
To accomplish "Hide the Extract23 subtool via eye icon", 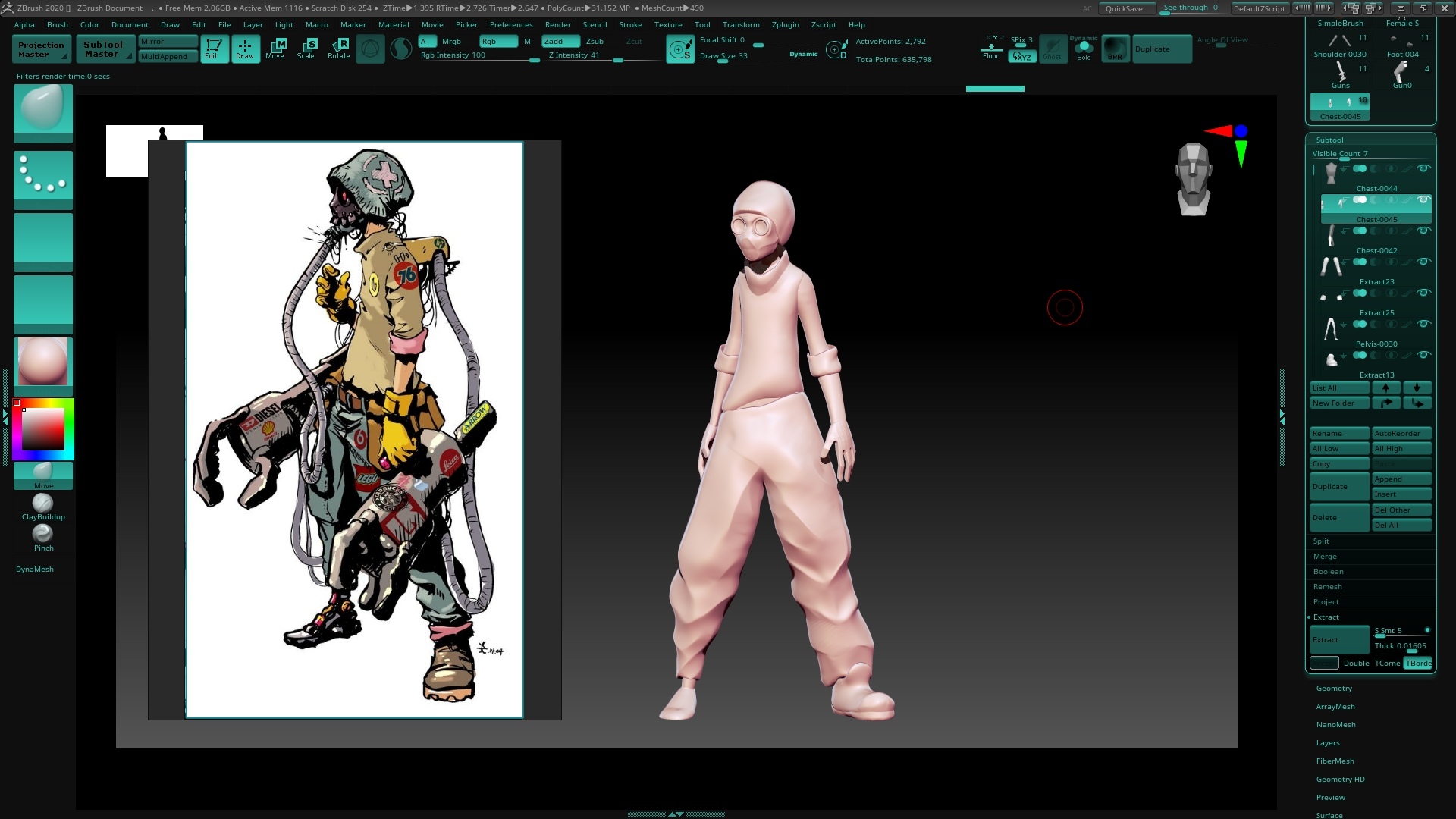I will [x=1424, y=262].
